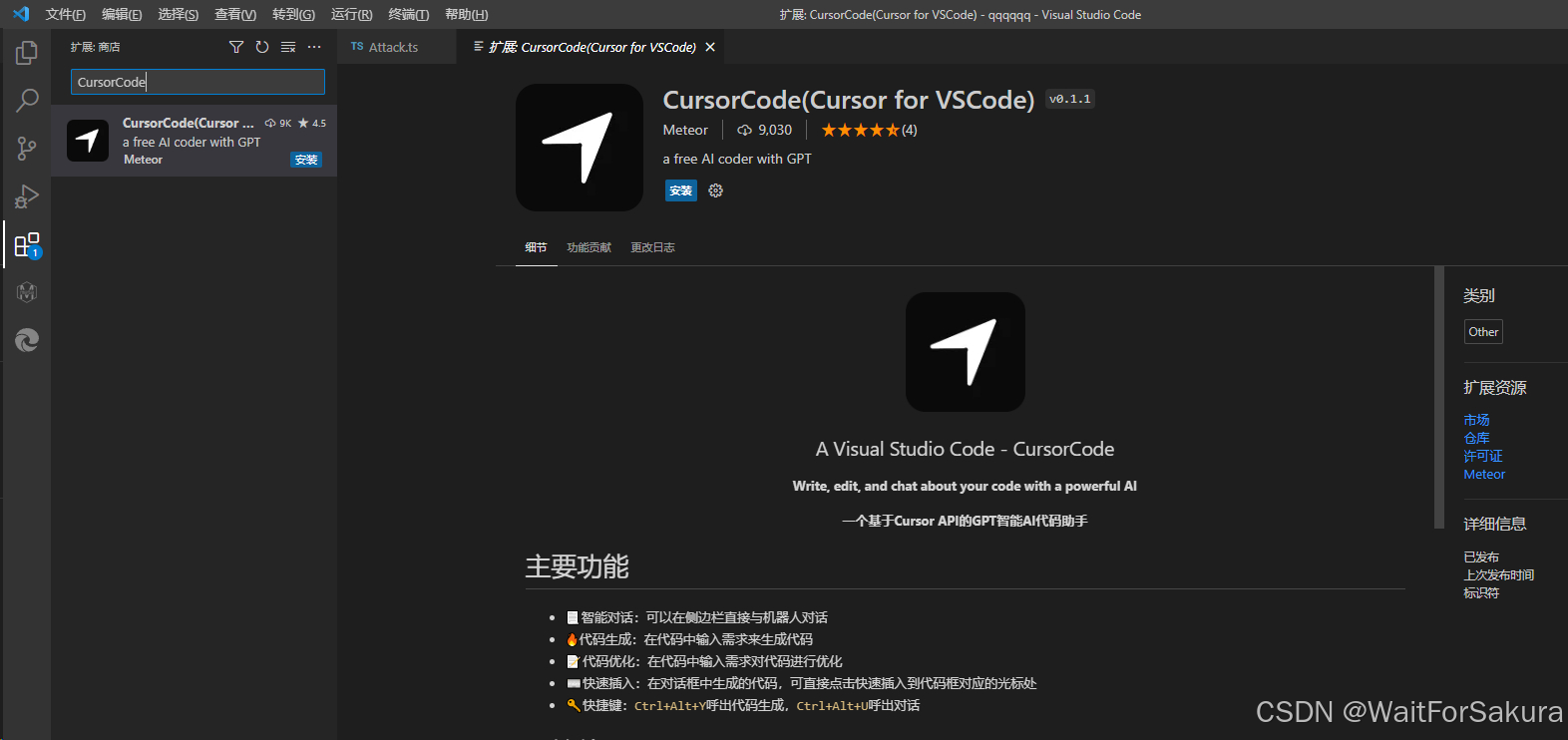The width and height of the screenshot is (1568, 740).
Task: Open the 帮助(H) menu
Action: (x=466, y=14)
